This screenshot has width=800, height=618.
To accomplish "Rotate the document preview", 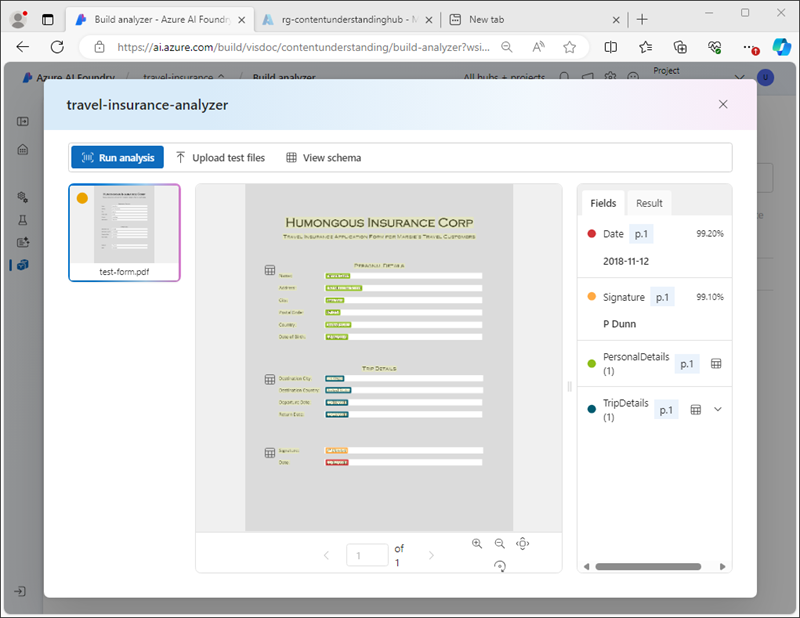I will pyautogui.click(x=500, y=566).
